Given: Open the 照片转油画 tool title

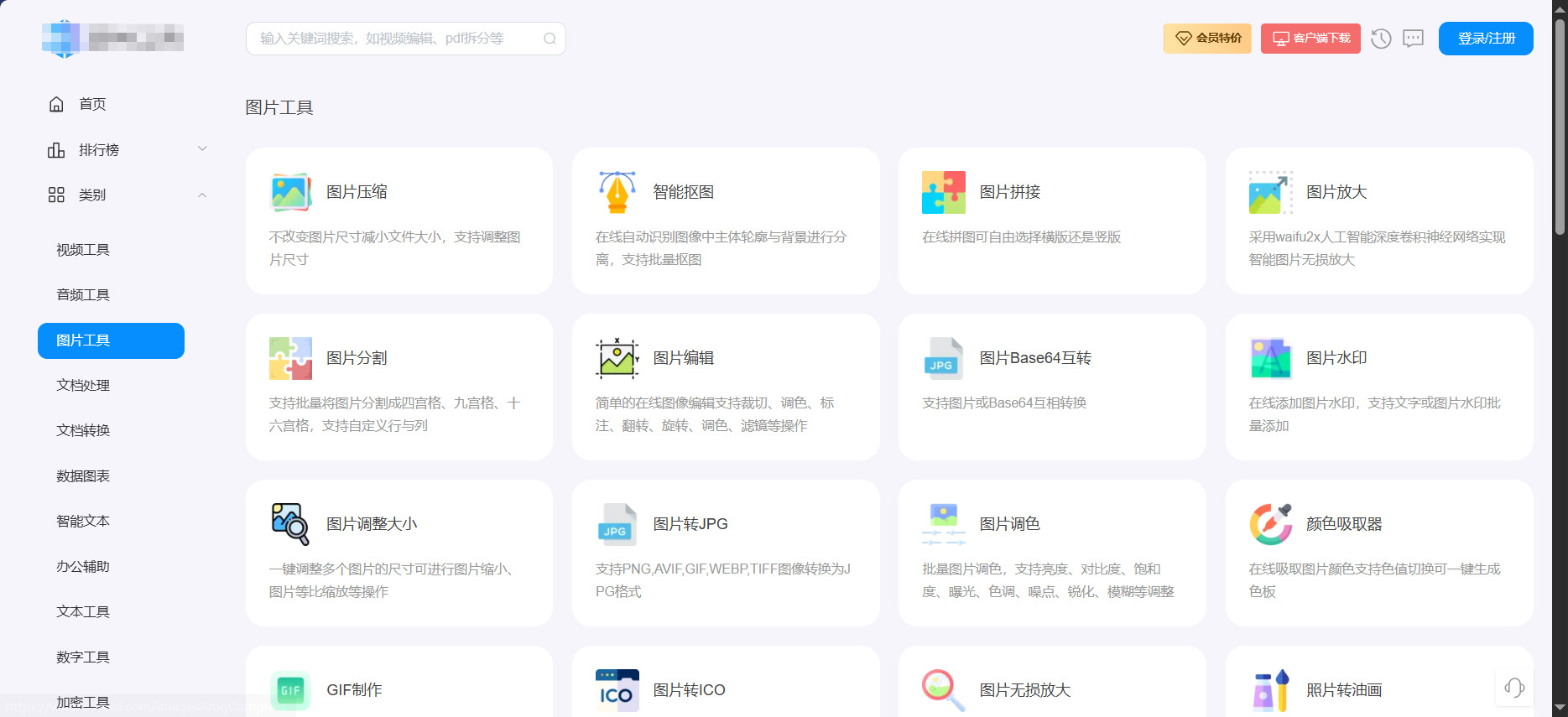Looking at the screenshot, I should point(1344,690).
